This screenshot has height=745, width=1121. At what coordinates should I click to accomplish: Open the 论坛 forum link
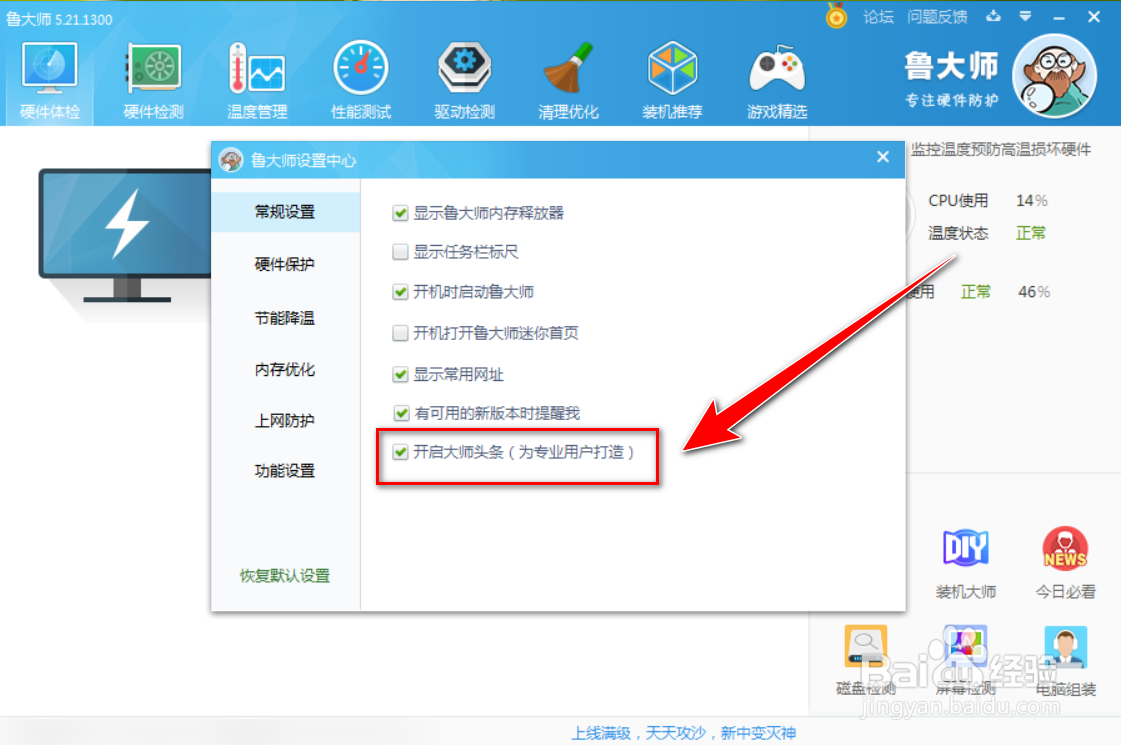[x=878, y=16]
